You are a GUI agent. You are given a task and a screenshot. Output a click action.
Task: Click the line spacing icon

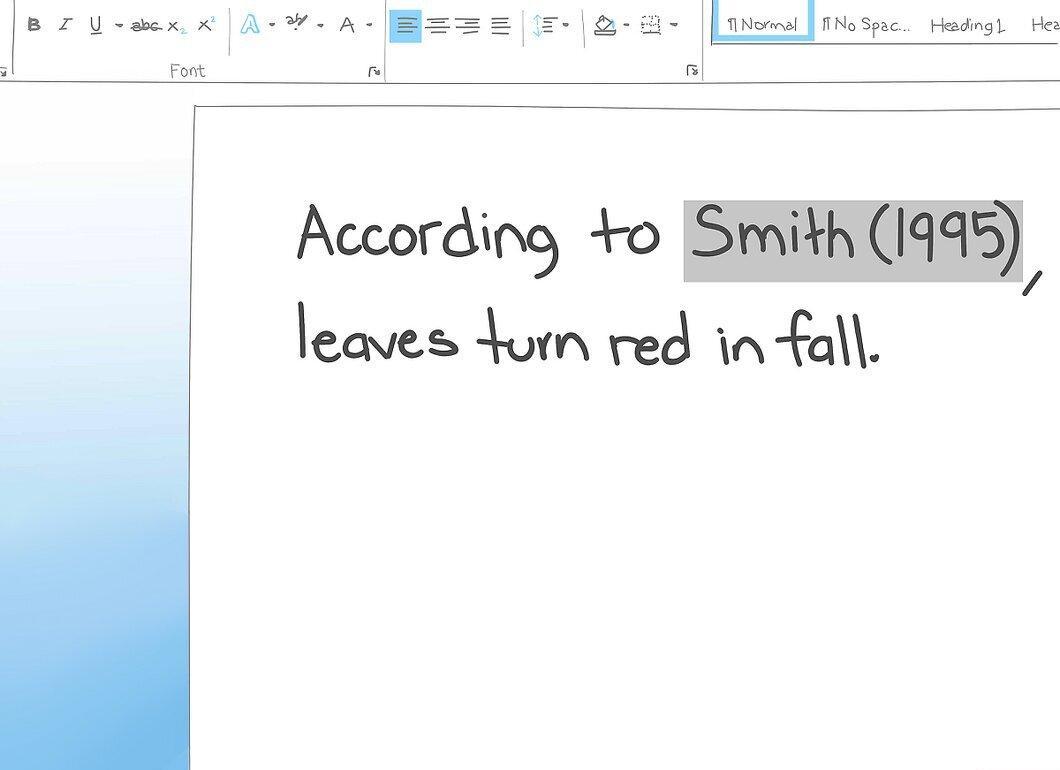(x=543, y=26)
